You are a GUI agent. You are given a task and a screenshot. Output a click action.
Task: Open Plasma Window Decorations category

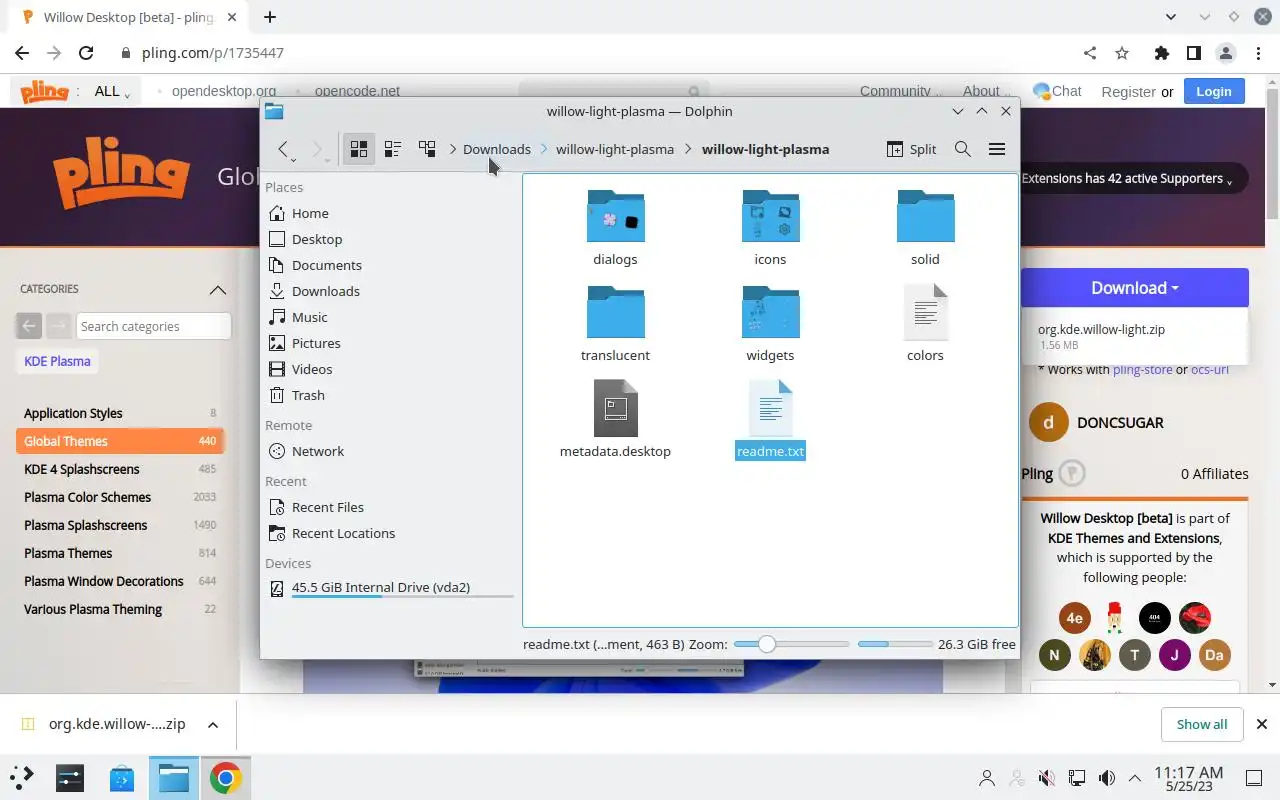coord(120,581)
